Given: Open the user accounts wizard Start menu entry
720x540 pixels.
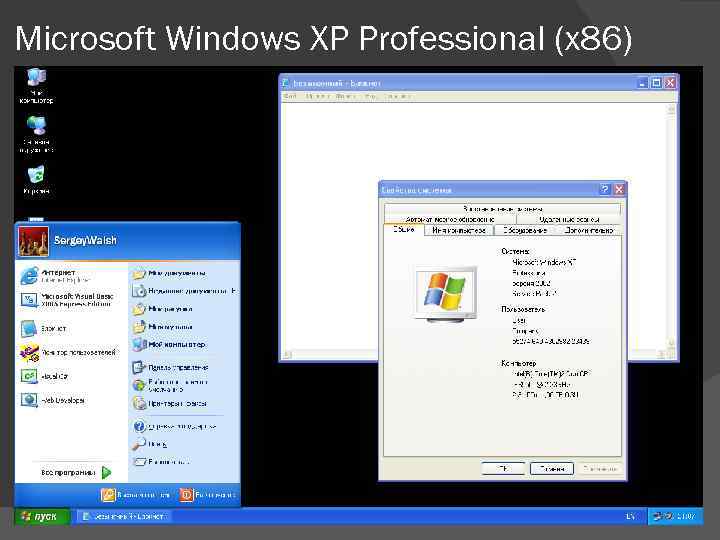Looking at the screenshot, I should [x=69, y=352].
